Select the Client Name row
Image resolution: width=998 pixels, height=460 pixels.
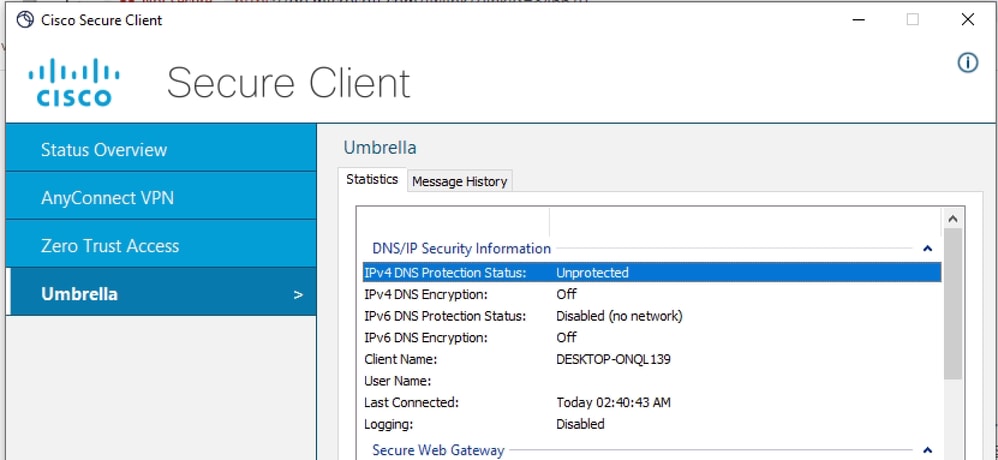point(652,359)
